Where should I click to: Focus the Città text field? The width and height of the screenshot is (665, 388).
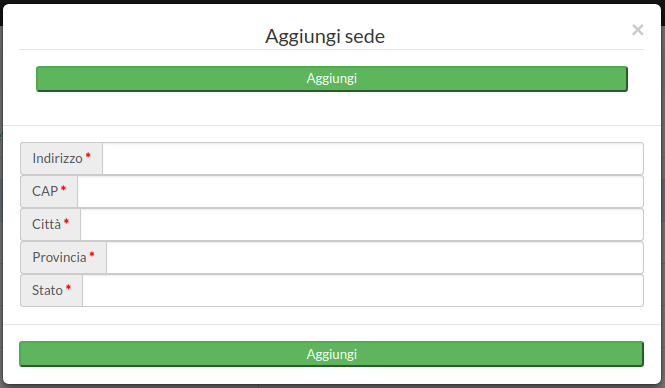(x=362, y=224)
